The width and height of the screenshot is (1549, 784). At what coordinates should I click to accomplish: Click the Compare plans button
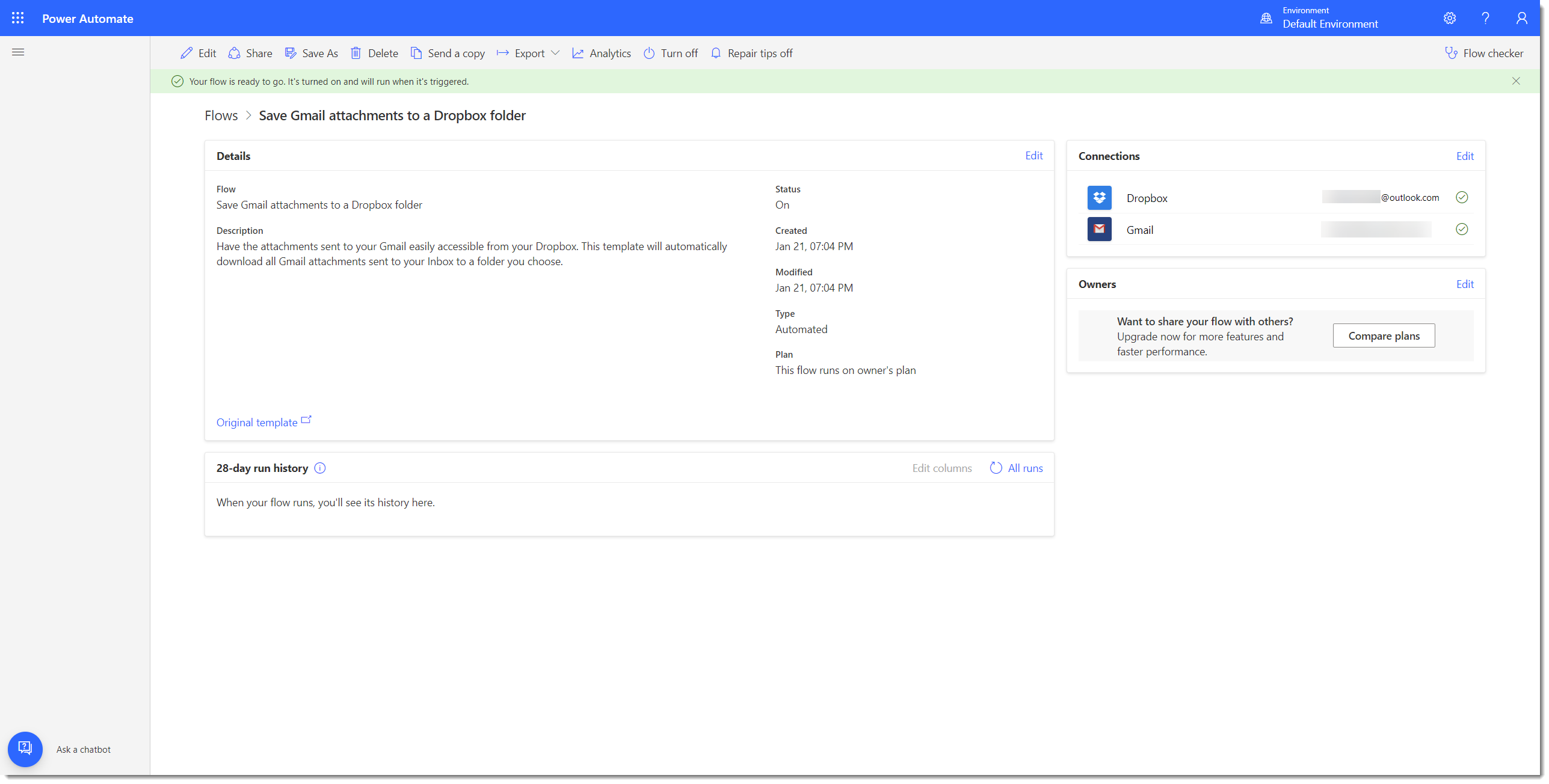point(1384,335)
